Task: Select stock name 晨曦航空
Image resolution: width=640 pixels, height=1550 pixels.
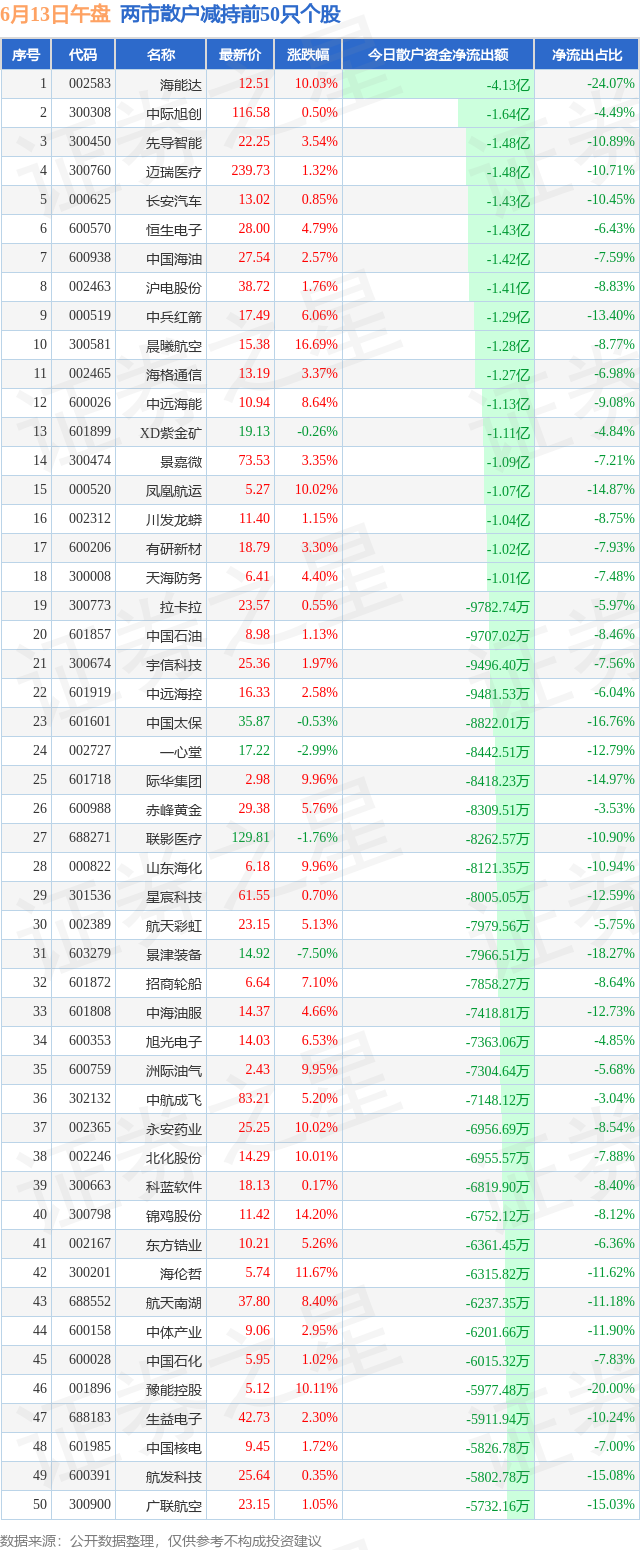Action: point(174,345)
